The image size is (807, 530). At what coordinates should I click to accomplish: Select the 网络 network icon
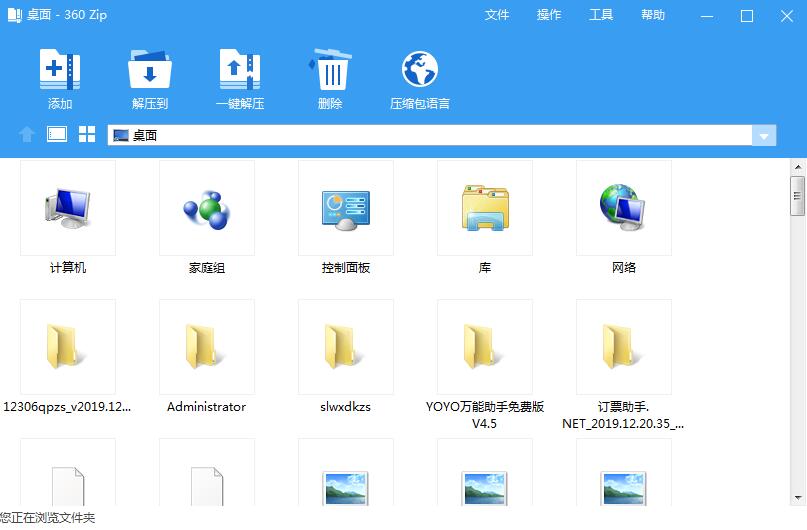click(624, 208)
